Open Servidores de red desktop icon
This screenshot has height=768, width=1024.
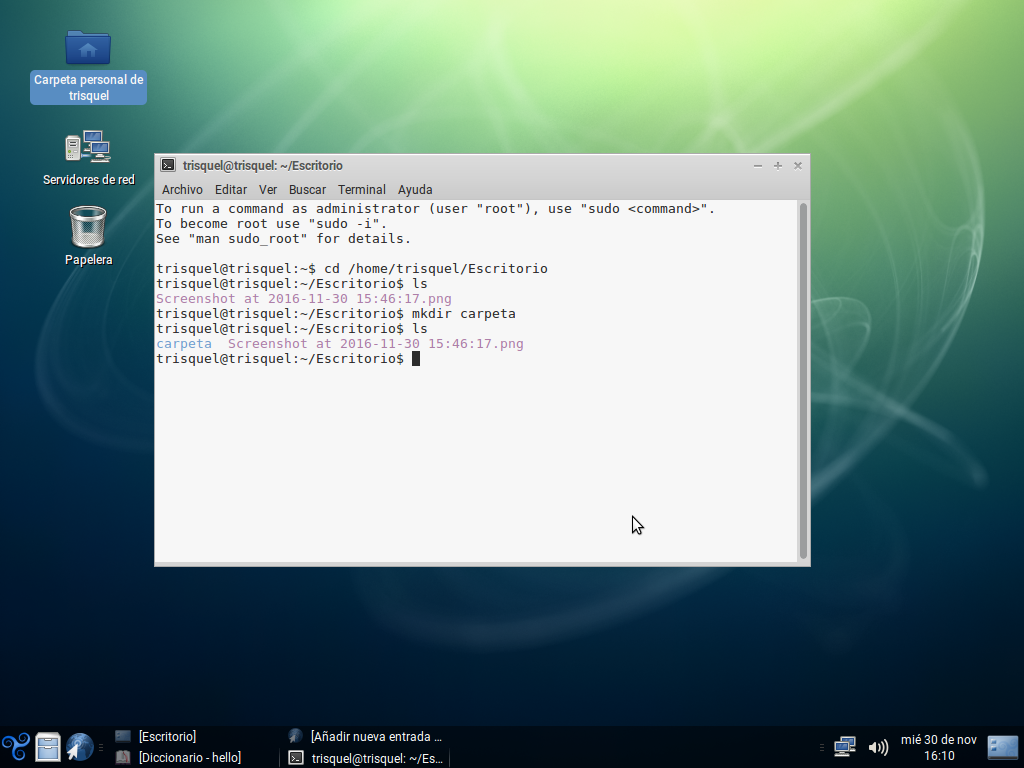[88, 147]
